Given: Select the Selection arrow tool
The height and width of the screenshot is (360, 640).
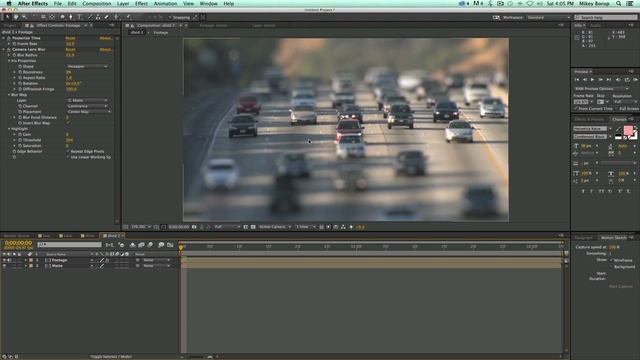Looking at the screenshot, I should (x=7, y=17).
